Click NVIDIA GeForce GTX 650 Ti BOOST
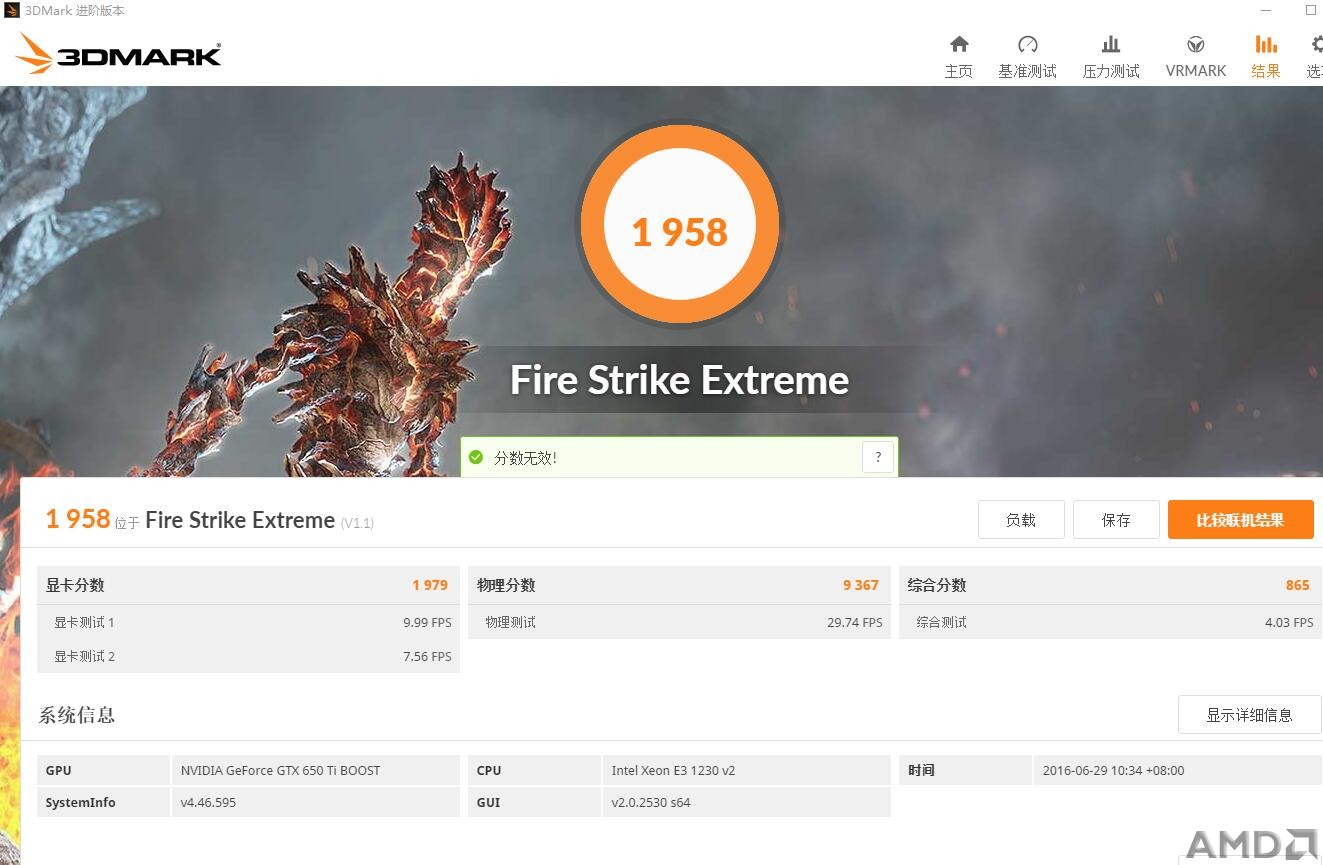This screenshot has height=865, width=1323. click(x=281, y=770)
